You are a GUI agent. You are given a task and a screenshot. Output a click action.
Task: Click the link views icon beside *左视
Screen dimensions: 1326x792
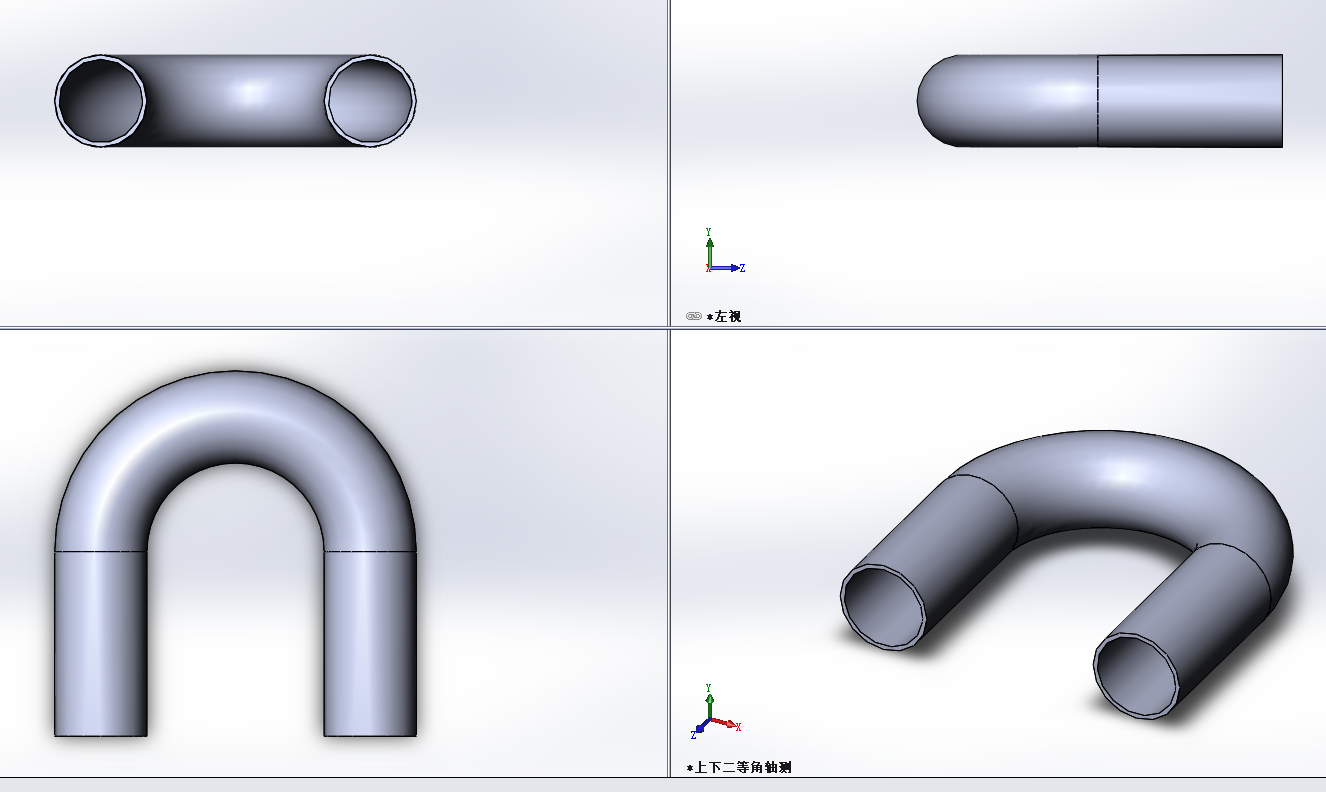694,316
